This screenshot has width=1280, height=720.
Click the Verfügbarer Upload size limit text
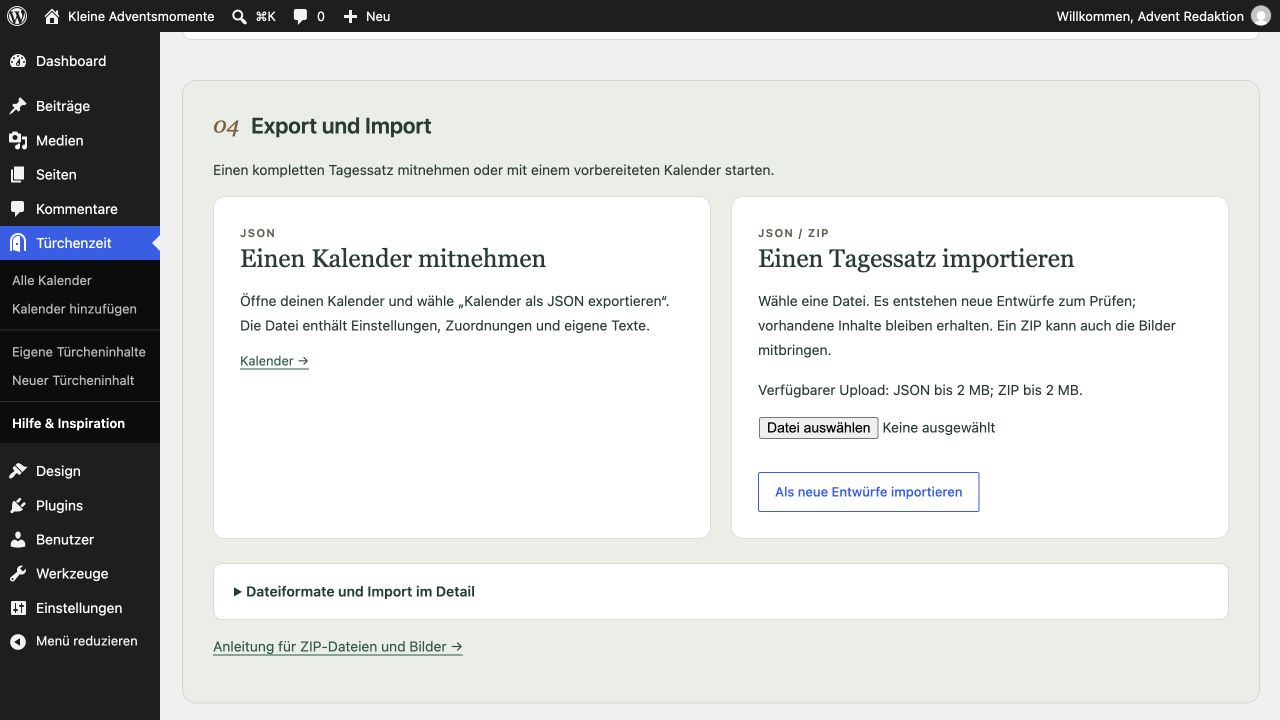click(x=920, y=390)
